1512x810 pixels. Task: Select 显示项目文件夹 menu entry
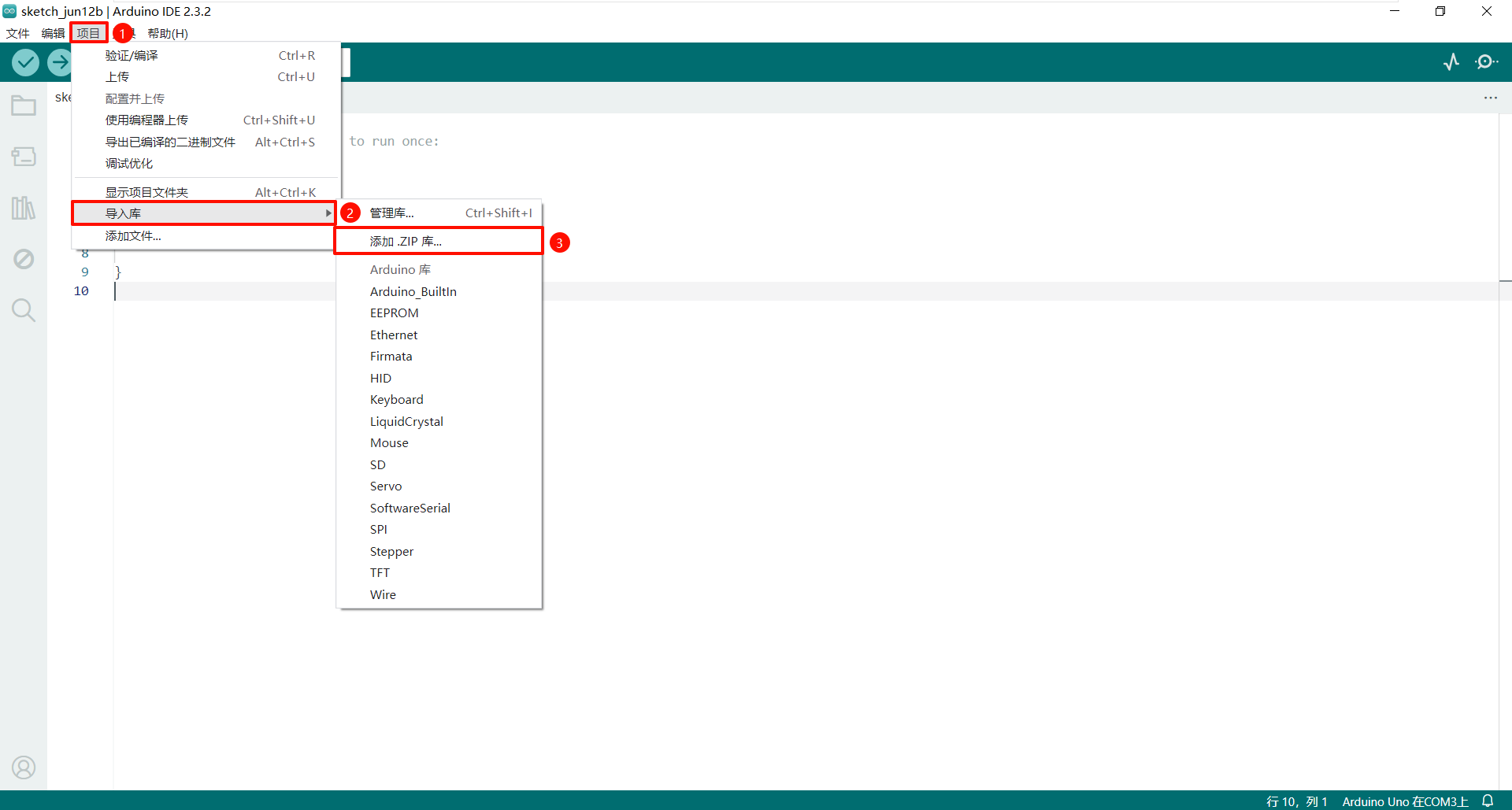tap(206, 192)
